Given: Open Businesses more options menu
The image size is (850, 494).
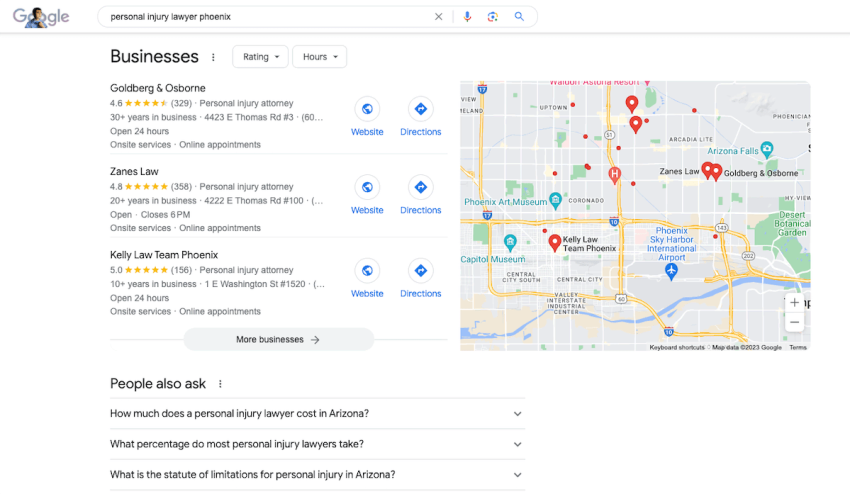Looking at the screenshot, I should point(213,57).
